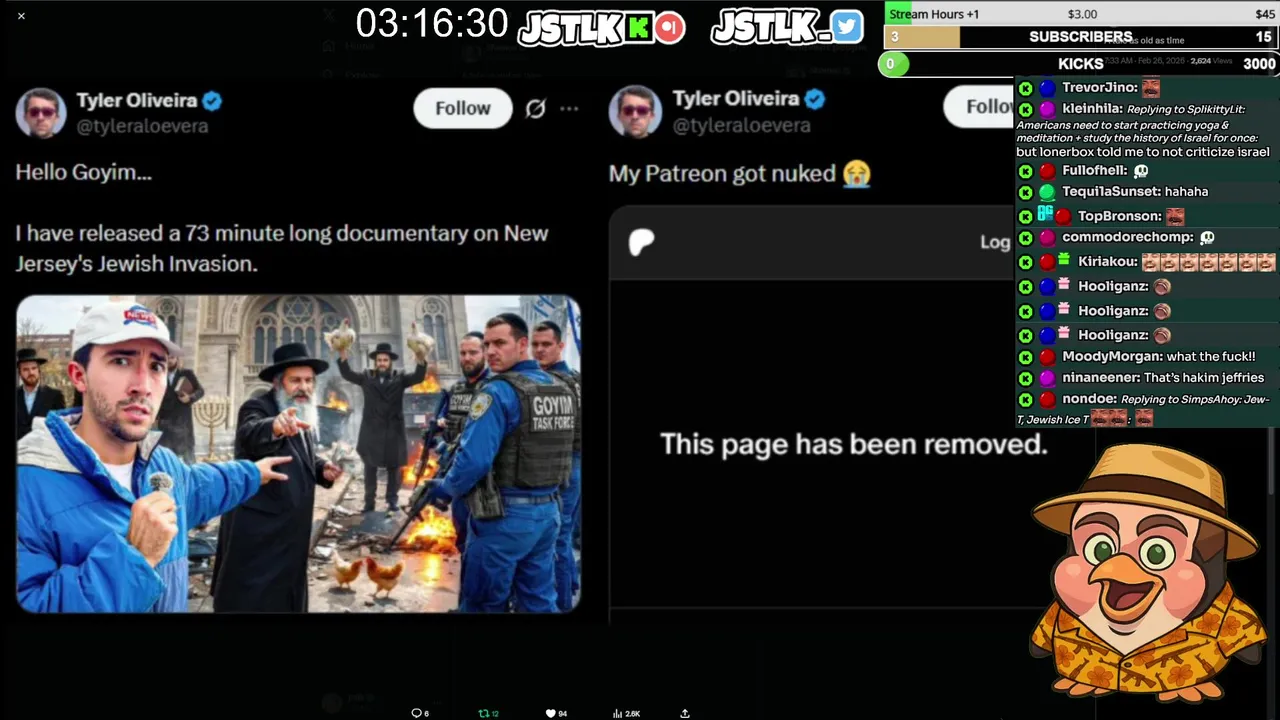Click the kleinhila username in chat
This screenshot has width=1280, height=720.
coord(1092,109)
